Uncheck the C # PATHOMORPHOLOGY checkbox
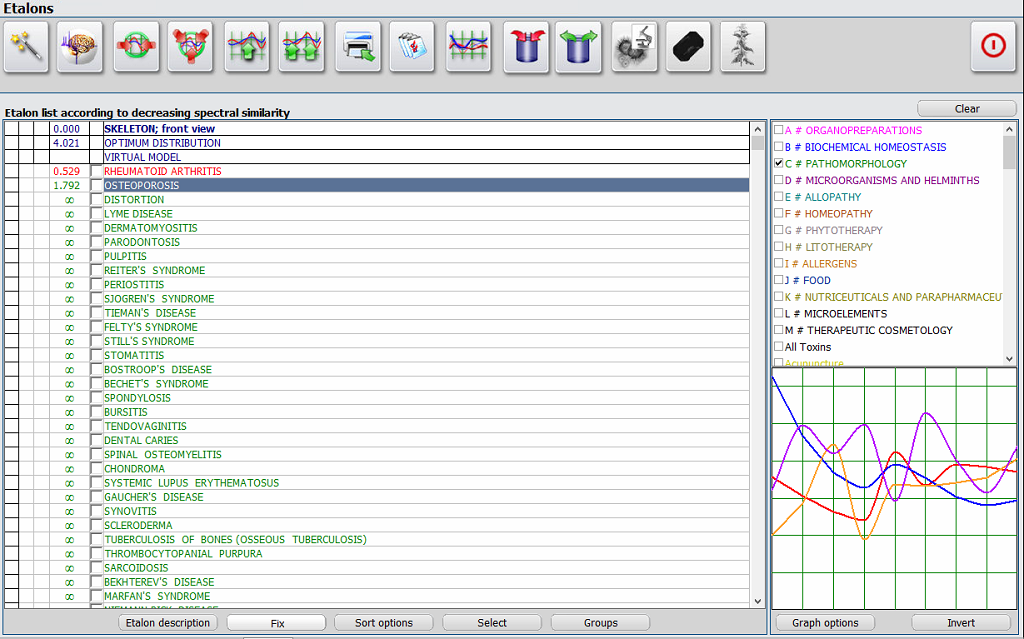1024x639 pixels. pos(779,164)
